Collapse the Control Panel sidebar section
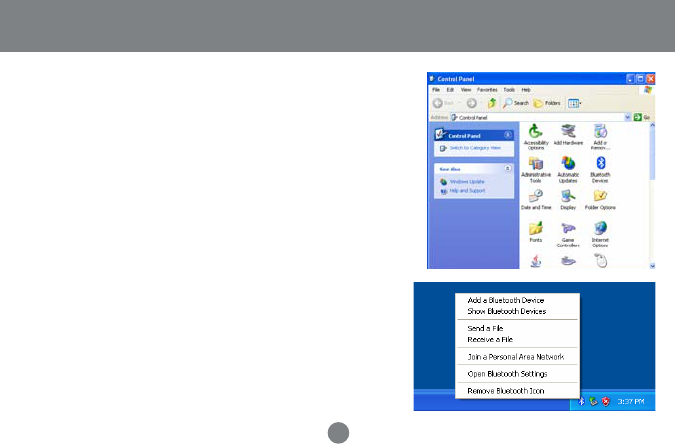This screenshot has height=444, width=675. pos(508,135)
